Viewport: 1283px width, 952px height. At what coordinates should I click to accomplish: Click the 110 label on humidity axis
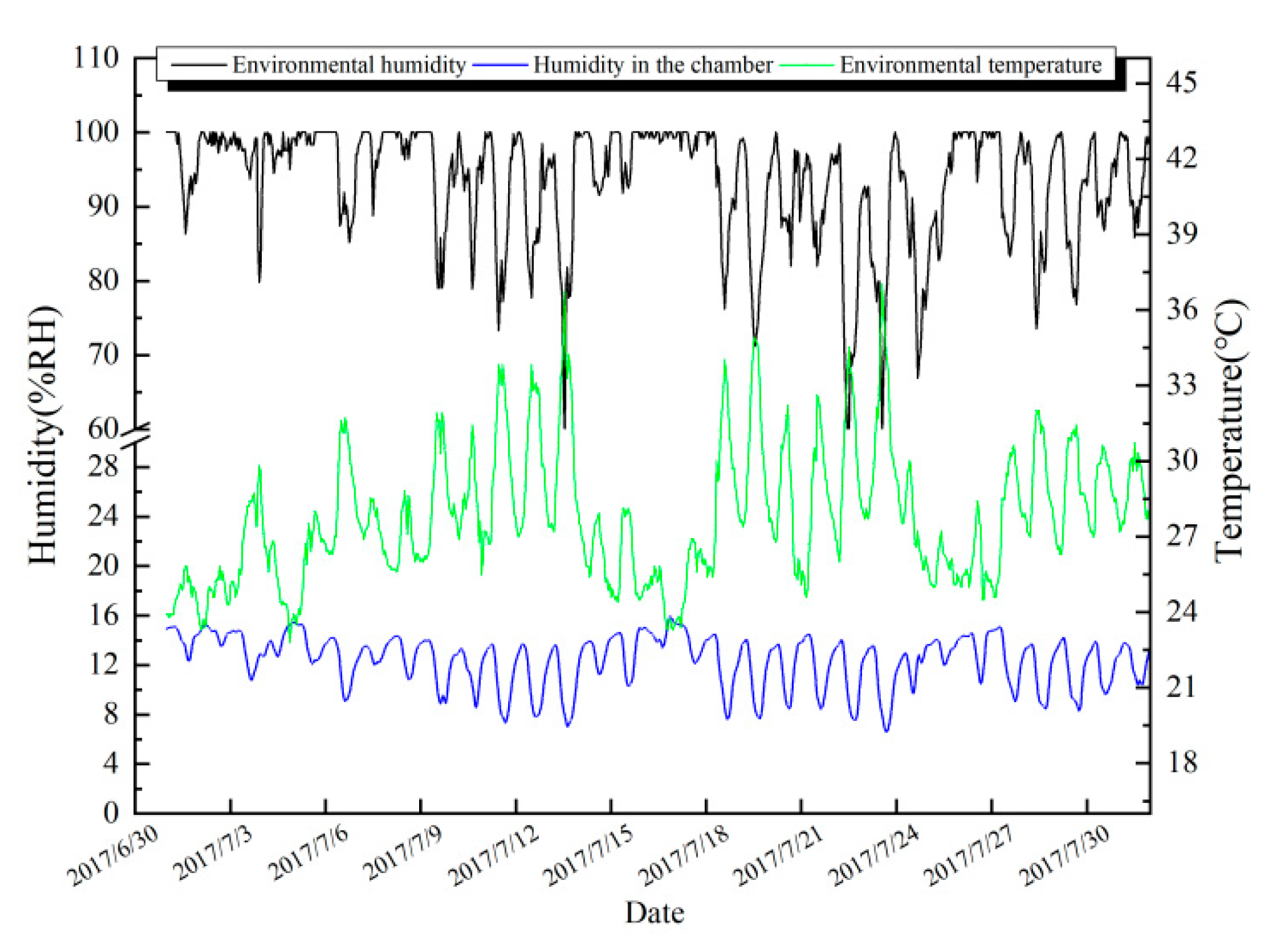pyautogui.click(x=96, y=58)
